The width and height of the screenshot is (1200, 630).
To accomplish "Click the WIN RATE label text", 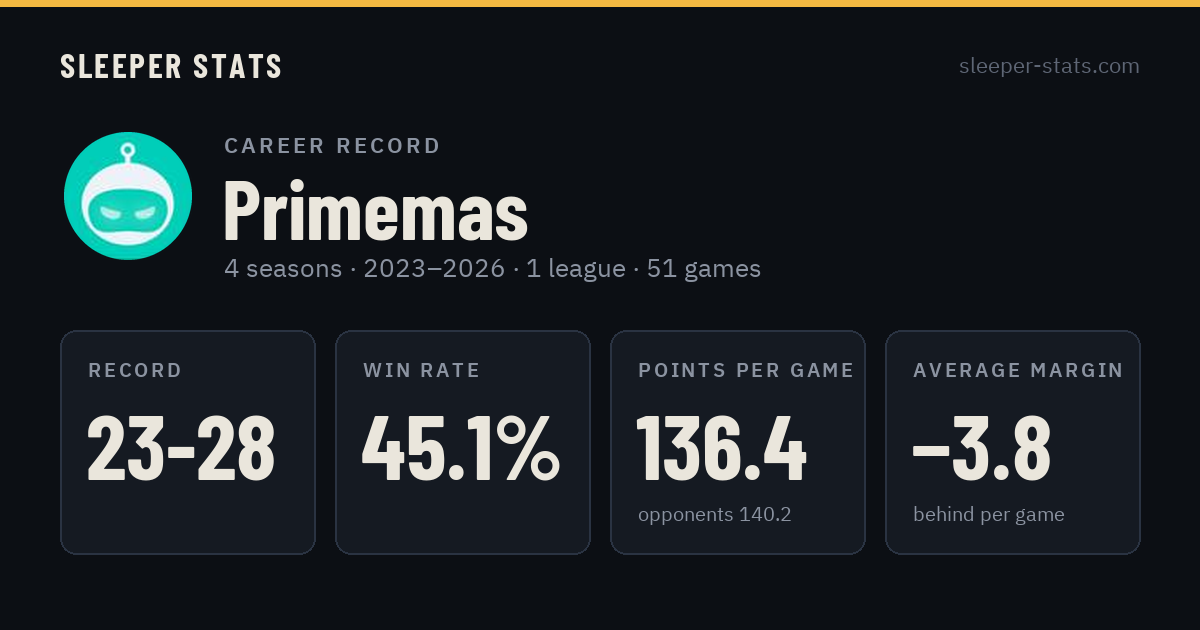I will [422, 371].
